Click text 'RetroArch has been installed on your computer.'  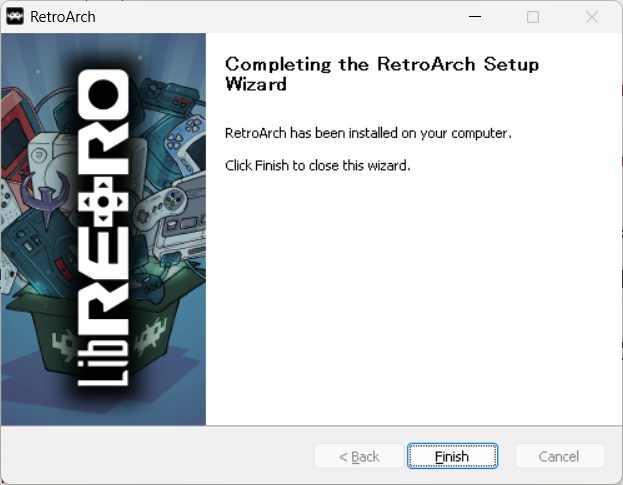point(368,133)
